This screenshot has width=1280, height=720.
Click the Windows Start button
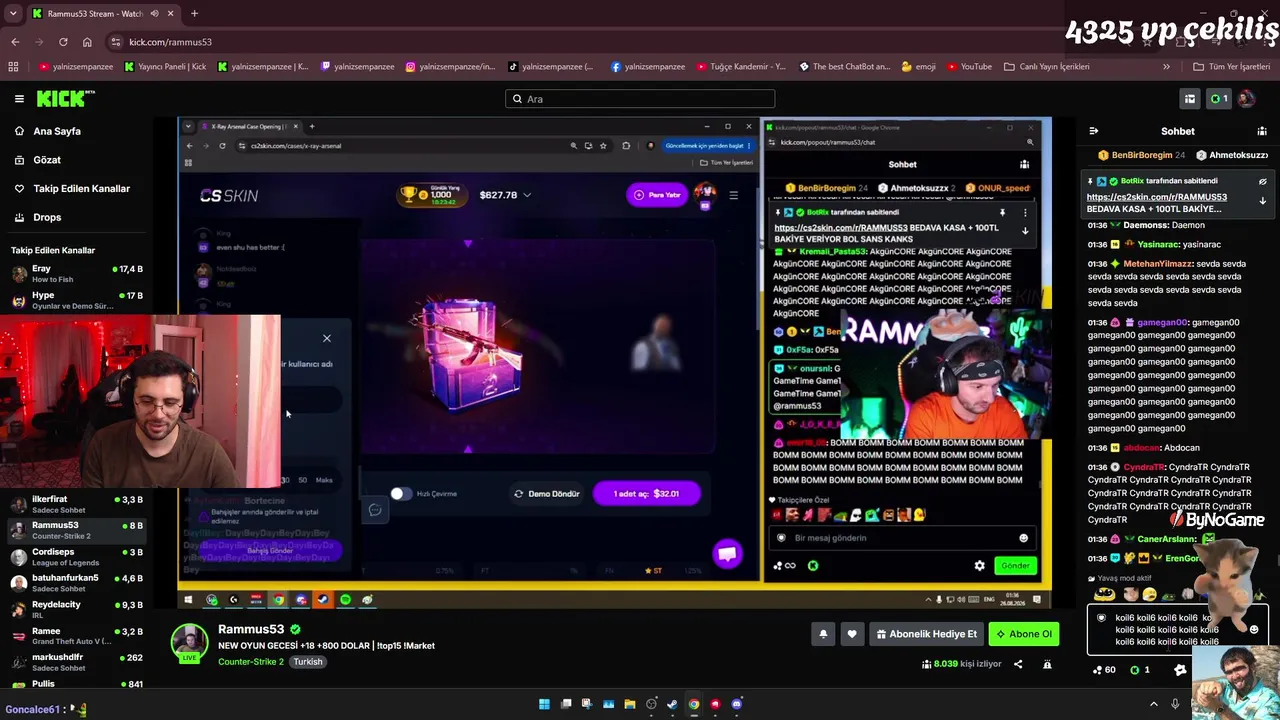(544, 704)
